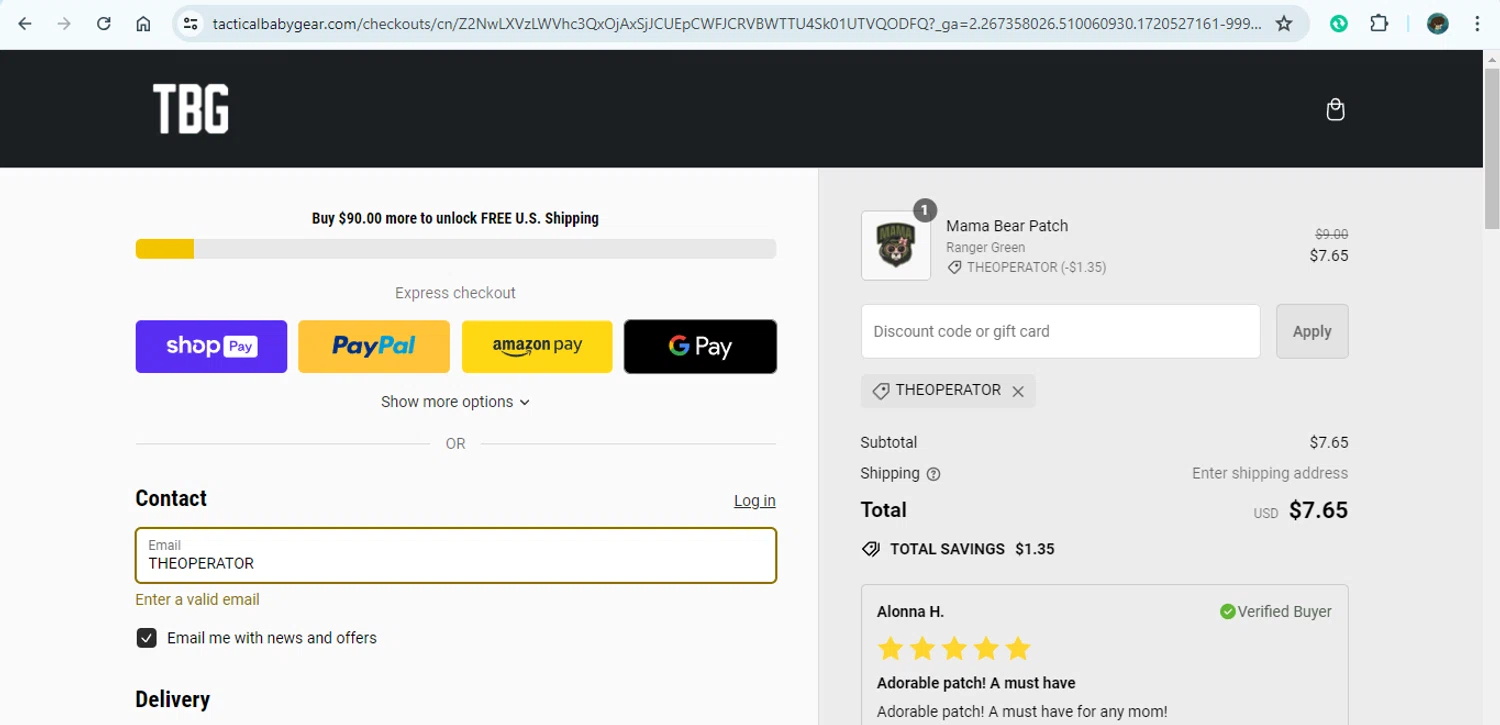Bookmark this page with the star icon
The height and width of the screenshot is (725, 1500).
(x=1284, y=23)
